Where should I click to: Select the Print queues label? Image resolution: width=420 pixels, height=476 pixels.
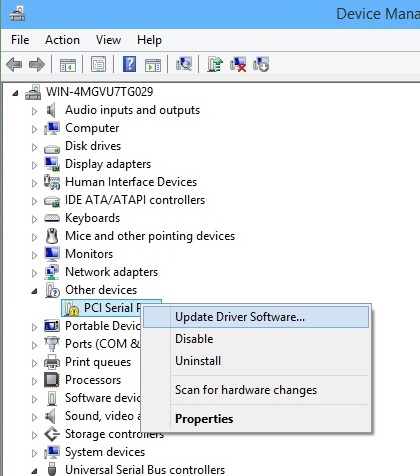point(98,362)
